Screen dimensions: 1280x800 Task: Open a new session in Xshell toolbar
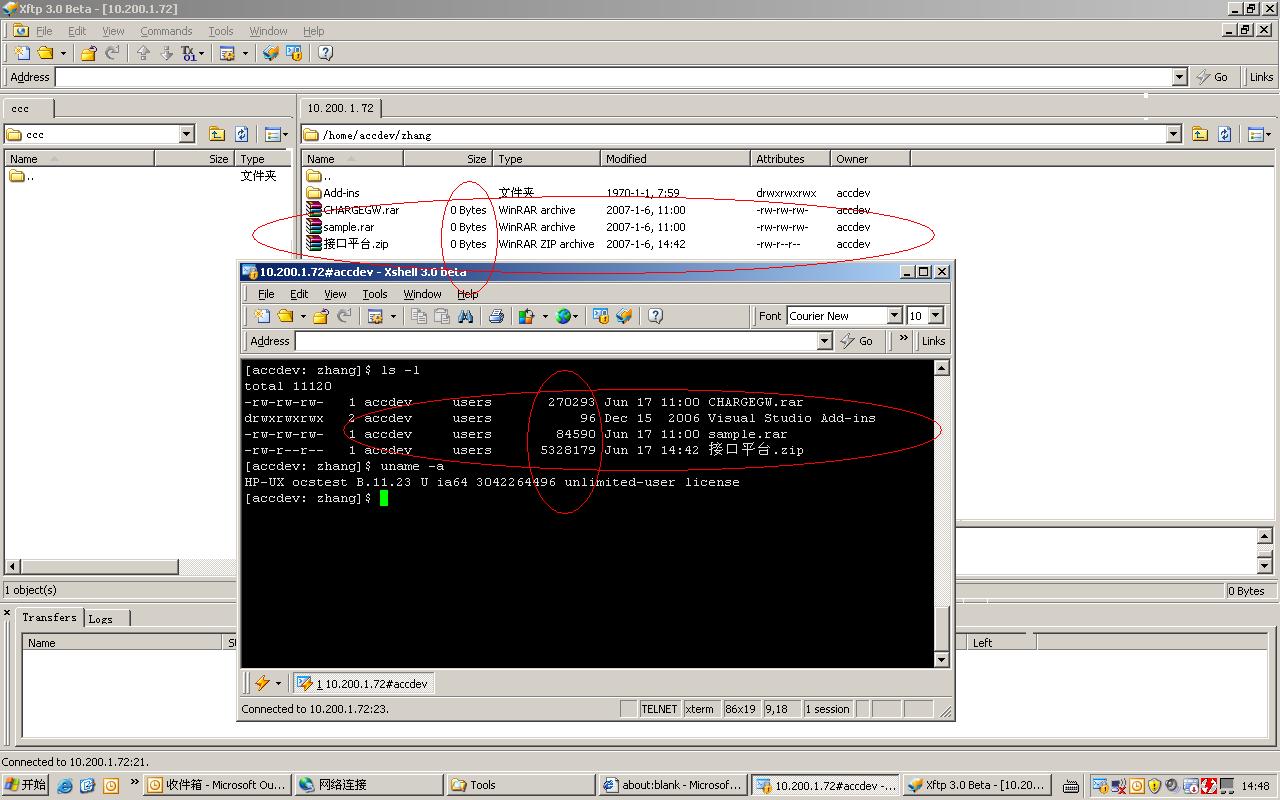point(262,316)
